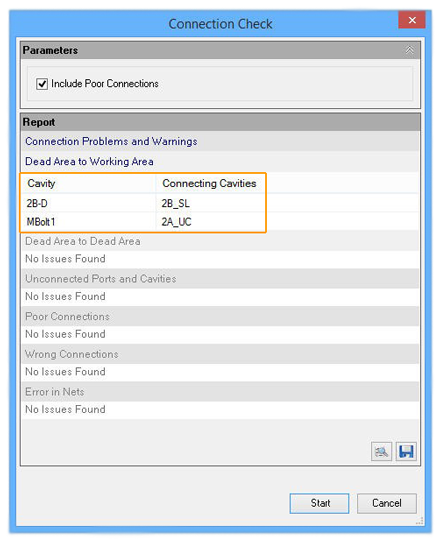The image size is (440, 543).
Task: Open the Connection Problems and Warnings section
Action: (111, 141)
